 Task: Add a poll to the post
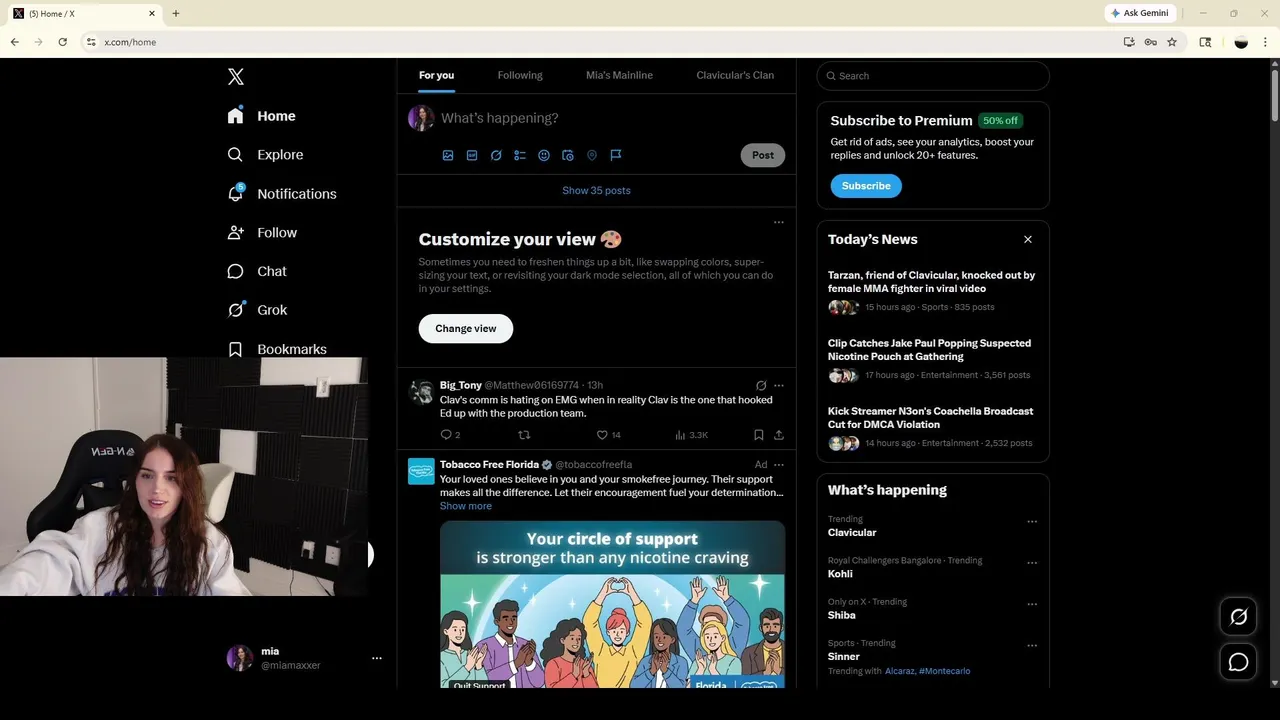[520, 155]
